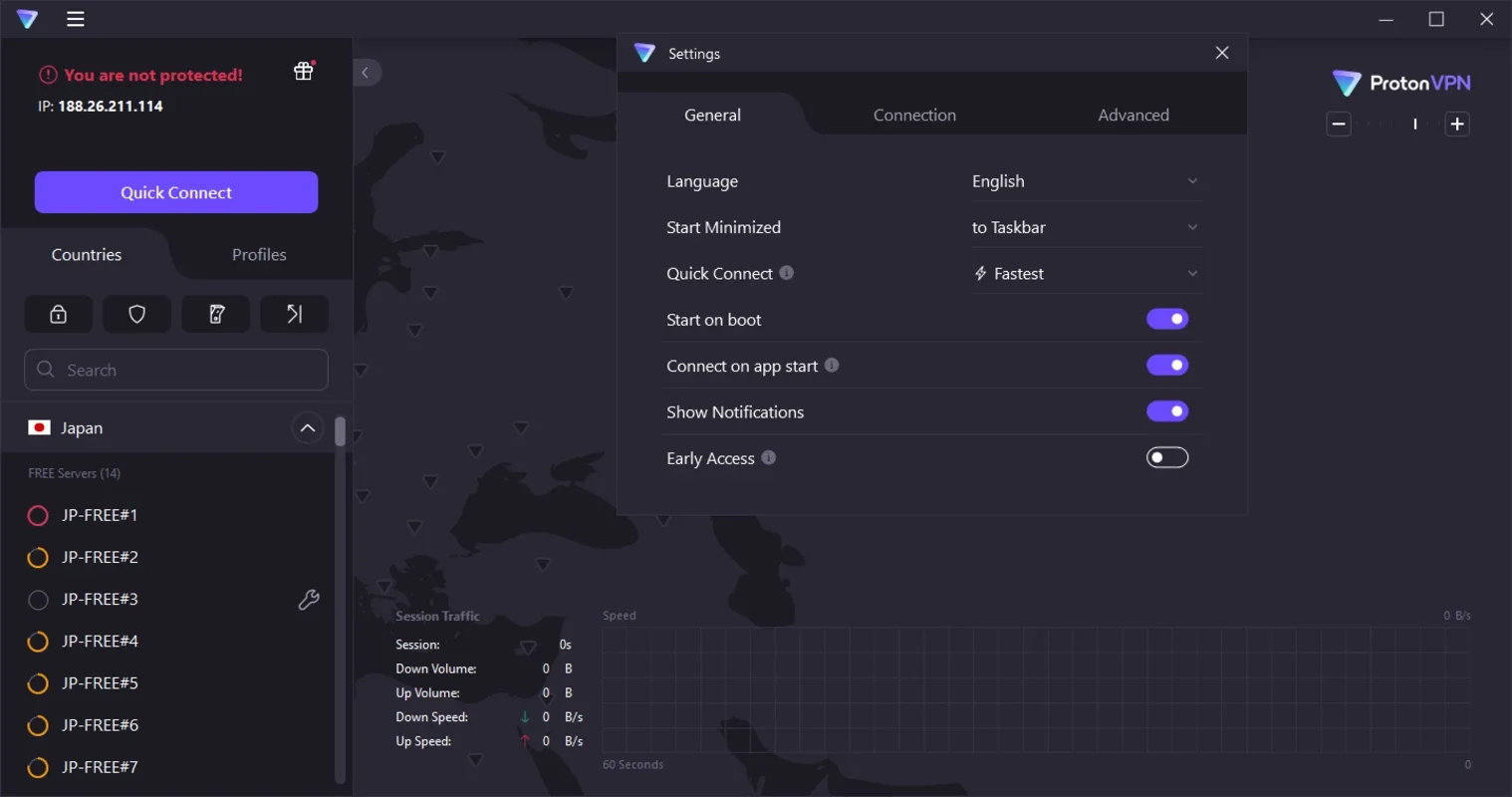Enable the Secure Core lock filter

(x=59, y=314)
